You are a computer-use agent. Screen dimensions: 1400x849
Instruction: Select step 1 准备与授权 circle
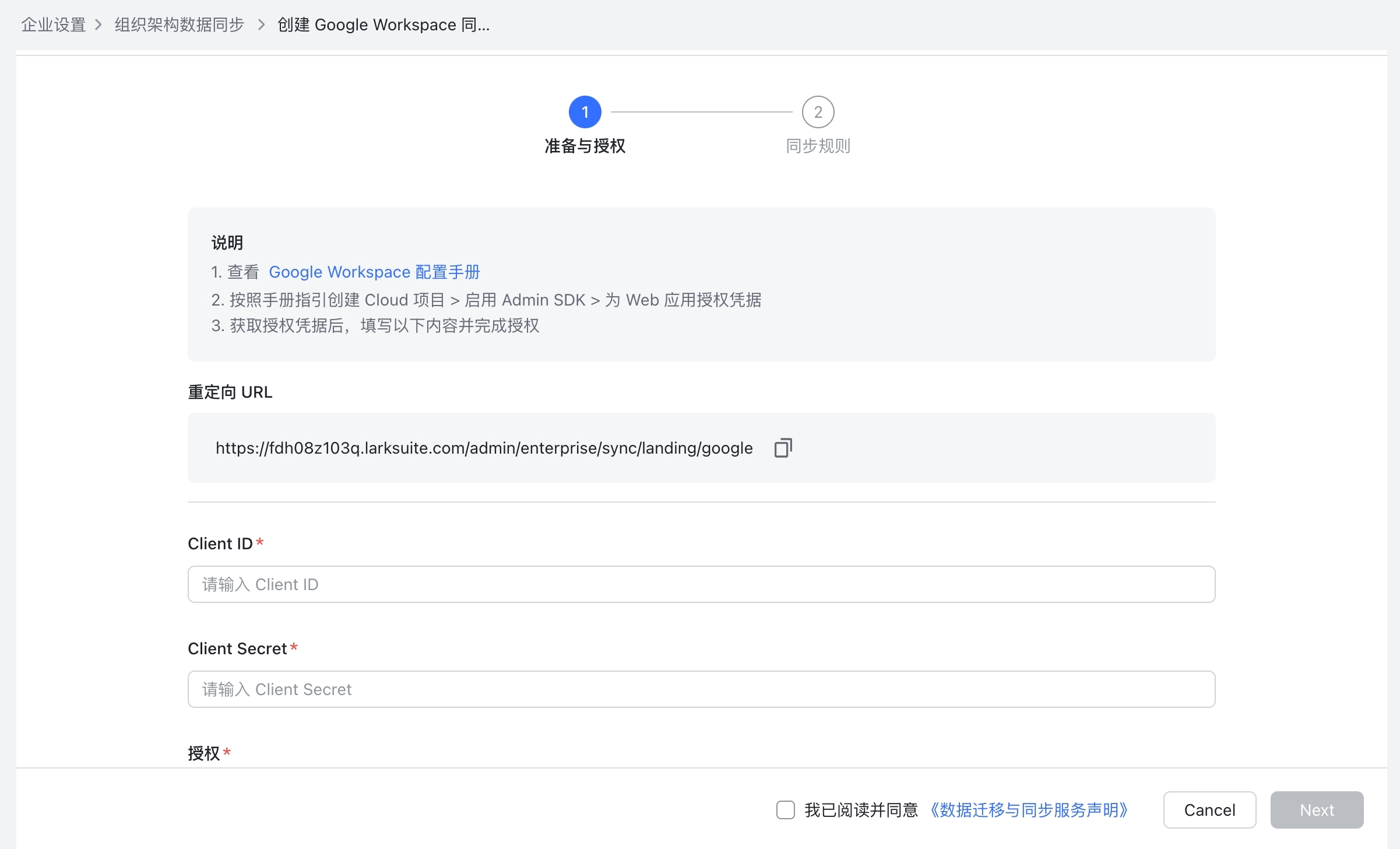[585, 112]
